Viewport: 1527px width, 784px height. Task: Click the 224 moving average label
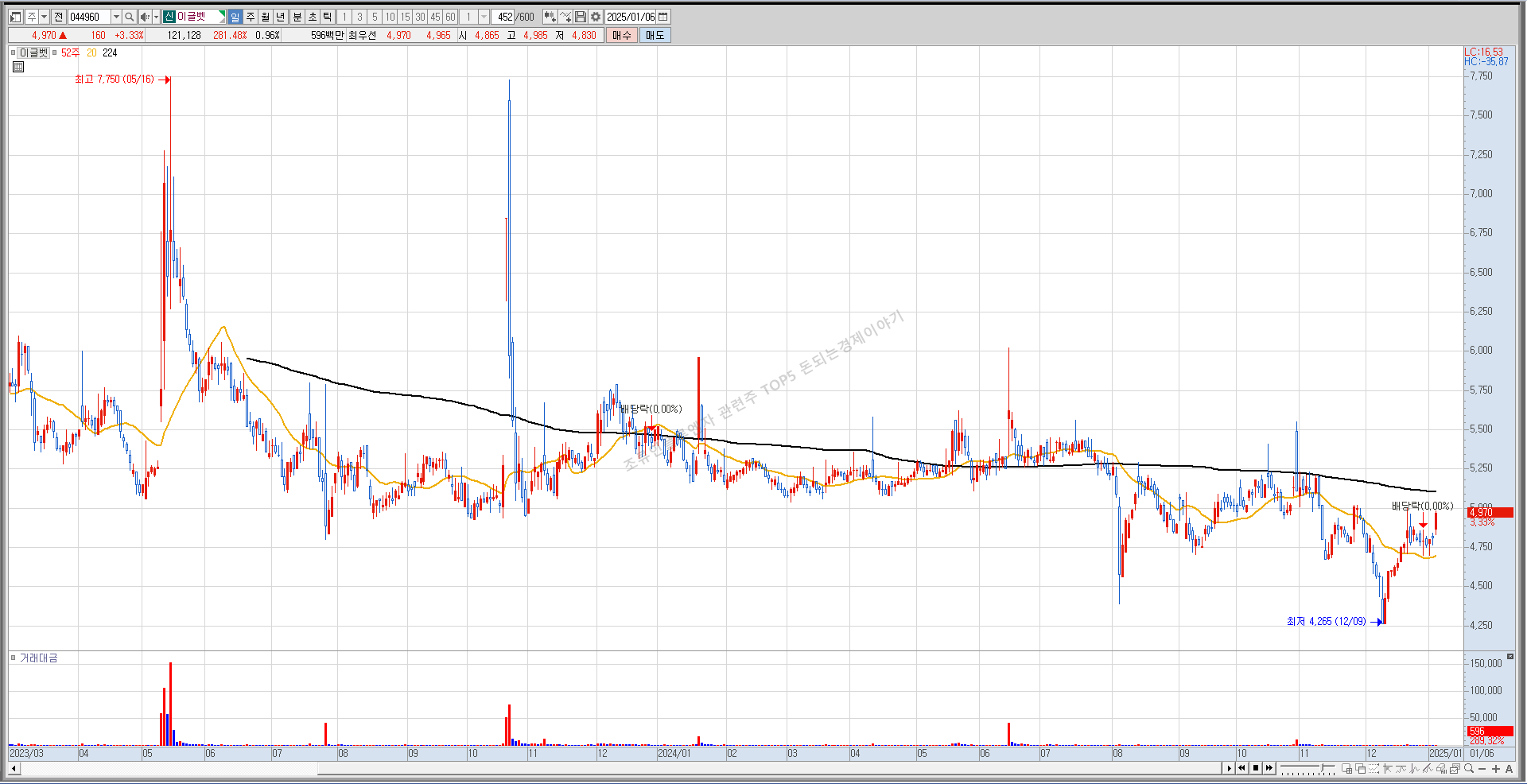click(x=110, y=52)
